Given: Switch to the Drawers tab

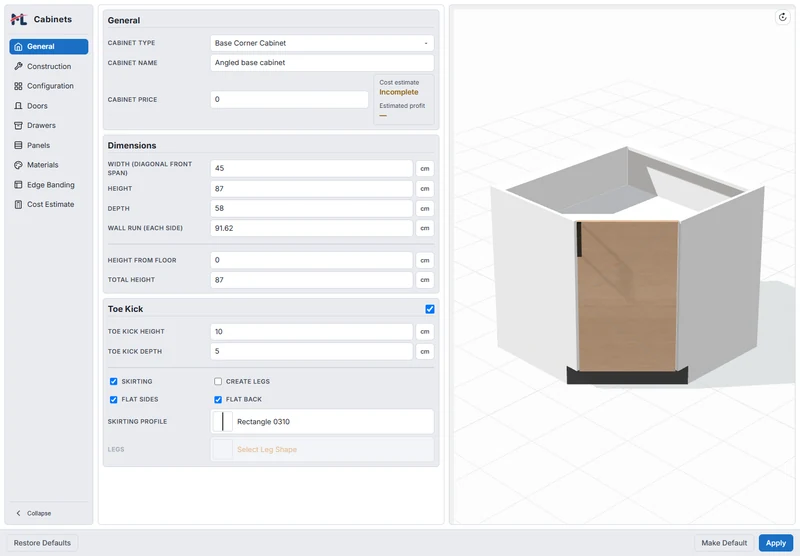Looking at the screenshot, I should [48, 125].
